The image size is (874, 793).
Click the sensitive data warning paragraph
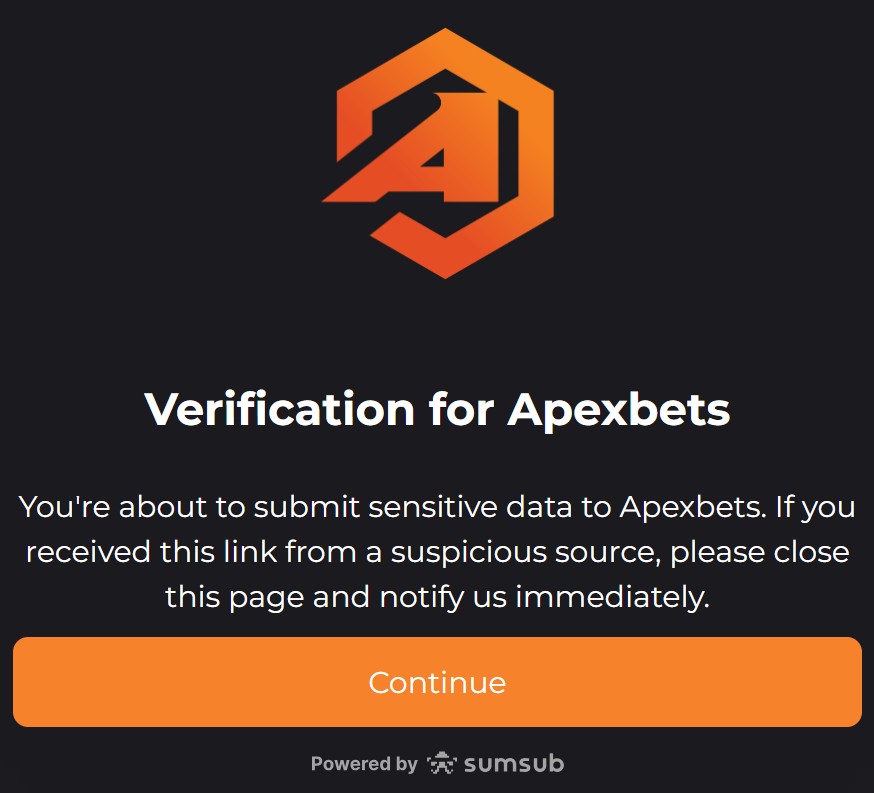click(437, 551)
